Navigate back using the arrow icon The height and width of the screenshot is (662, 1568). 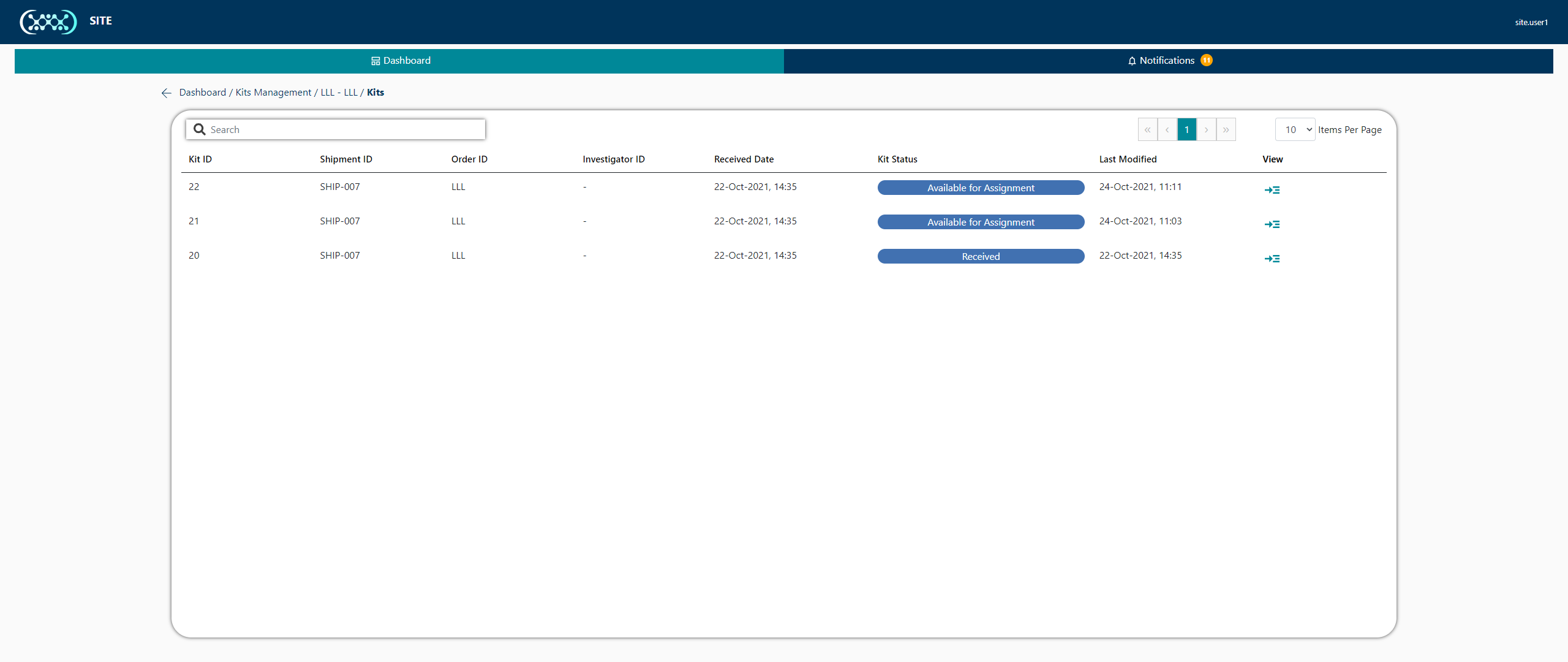pos(165,93)
